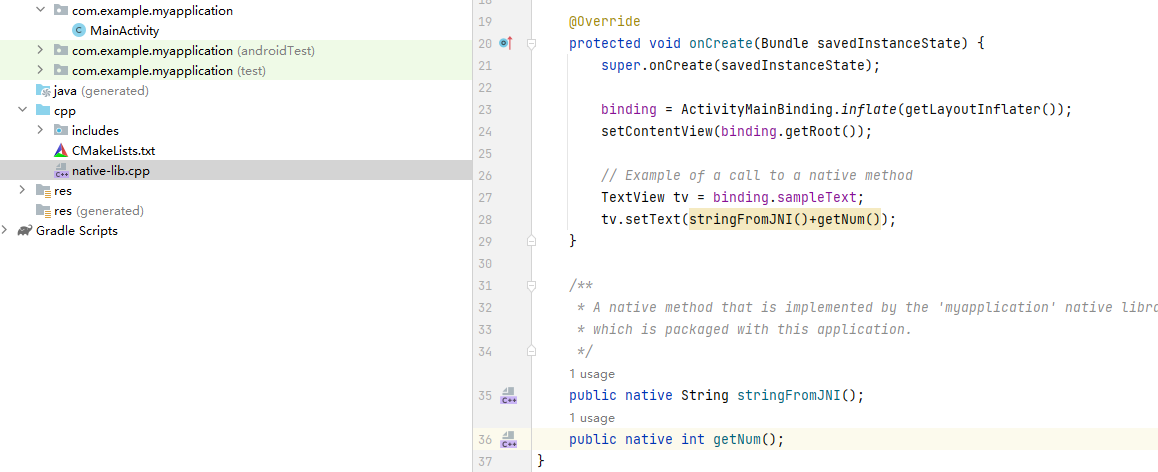
Task: Click line number 28 in the gutter
Action: (485, 220)
